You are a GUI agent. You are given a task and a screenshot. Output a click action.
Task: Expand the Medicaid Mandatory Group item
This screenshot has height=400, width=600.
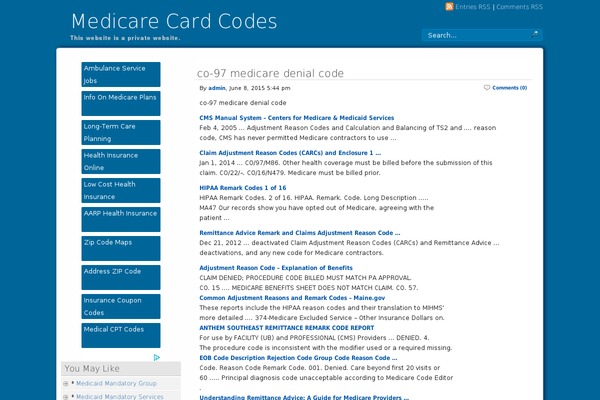(x=65, y=384)
